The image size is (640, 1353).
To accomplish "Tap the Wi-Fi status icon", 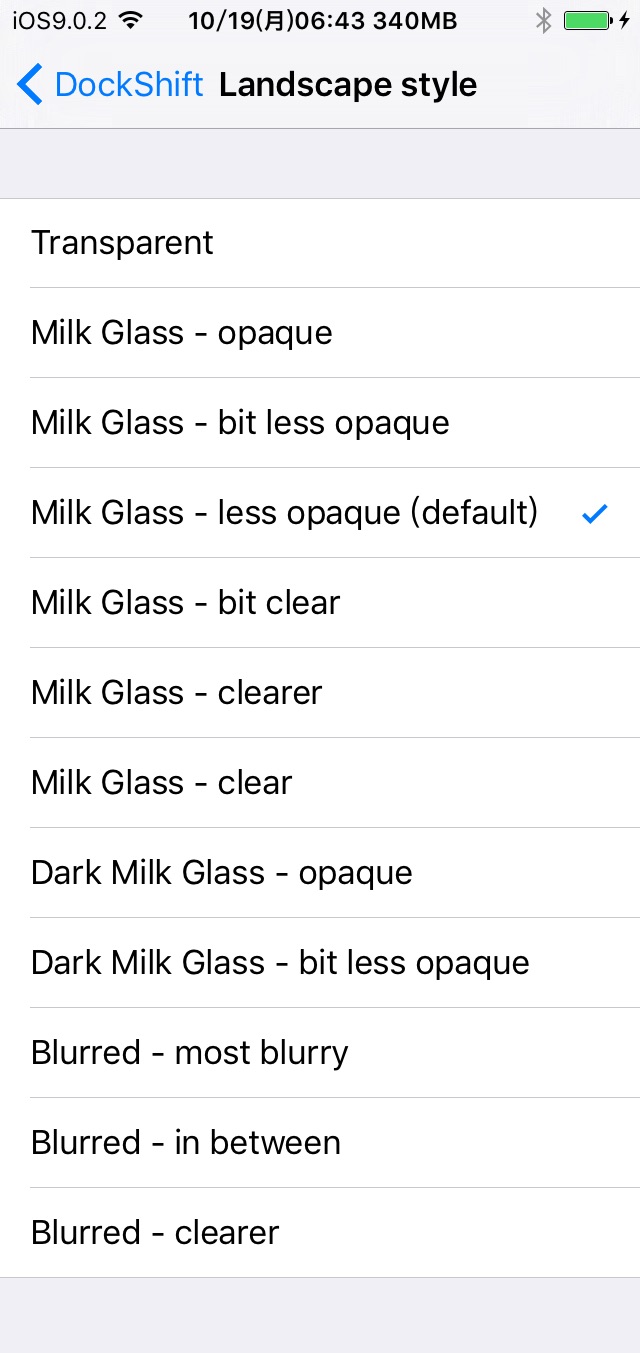I will click(130, 20).
